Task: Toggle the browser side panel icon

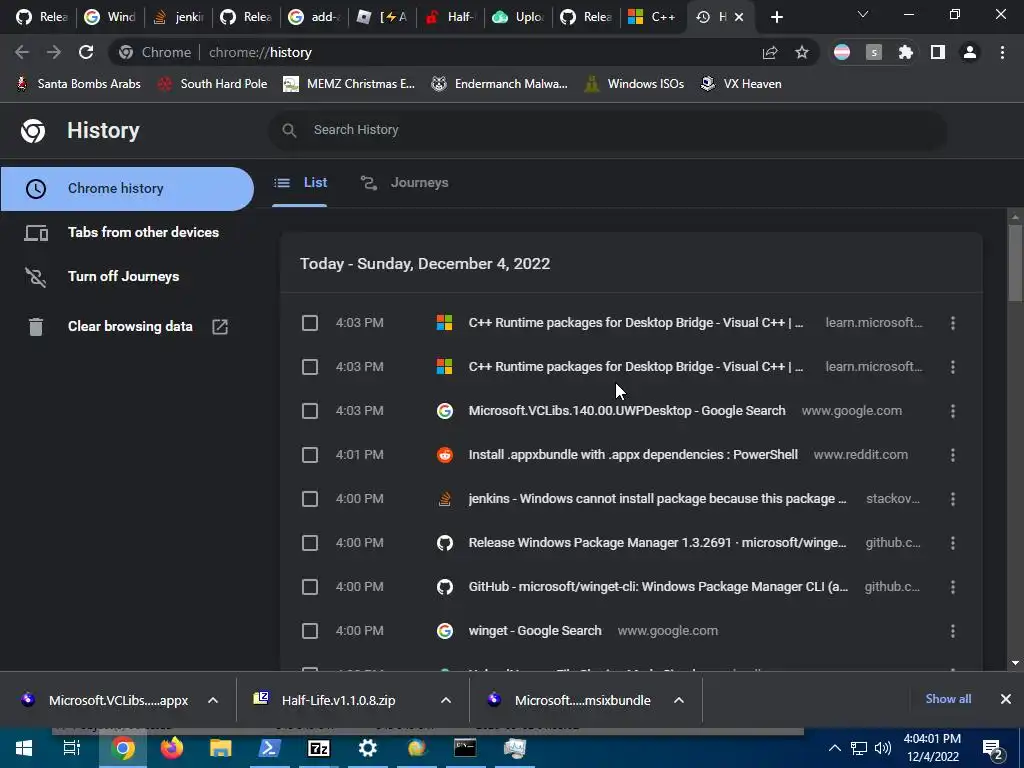Action: 938,52
